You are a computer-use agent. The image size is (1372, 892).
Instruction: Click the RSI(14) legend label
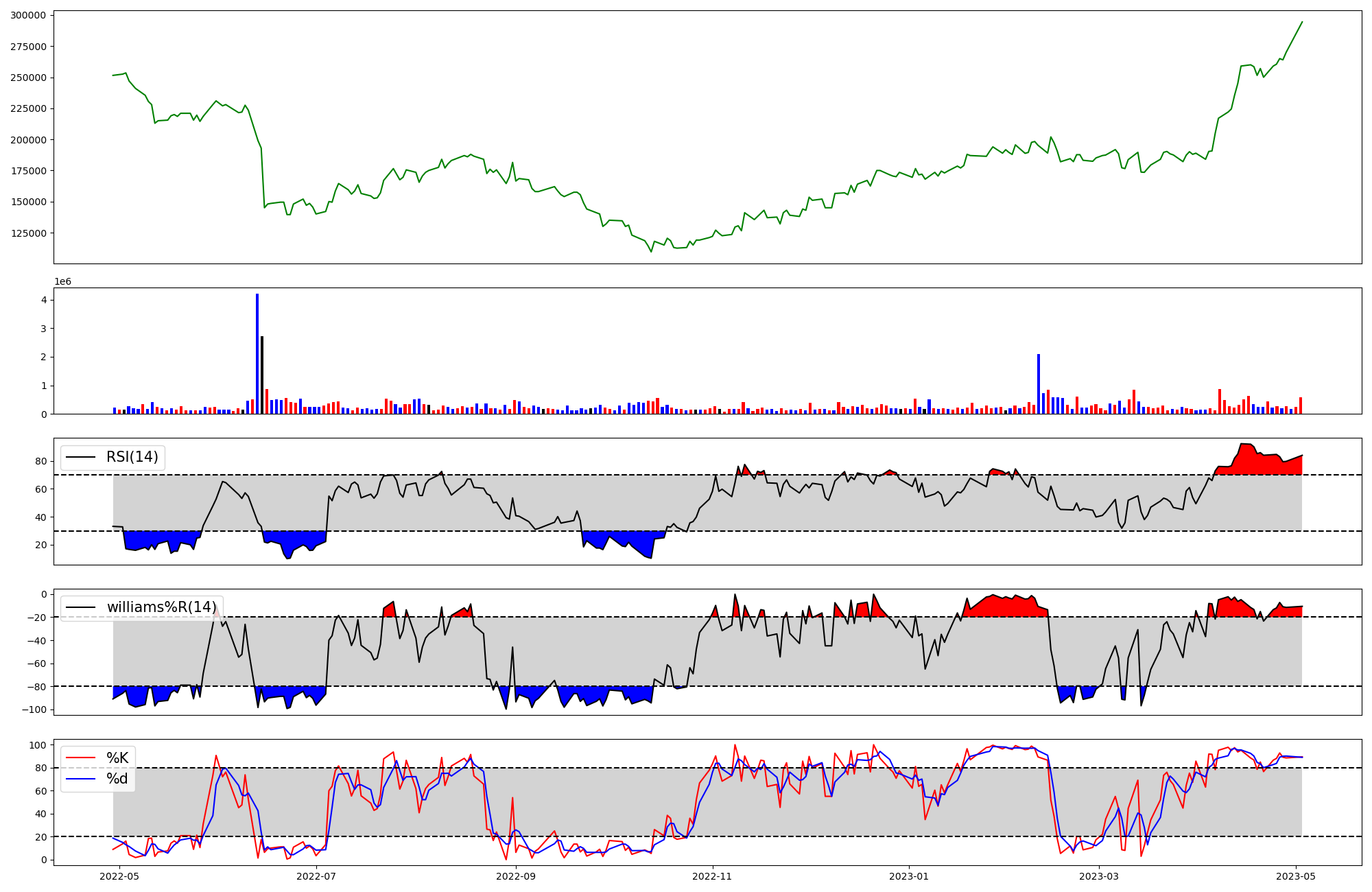click(x=132, y=457)
